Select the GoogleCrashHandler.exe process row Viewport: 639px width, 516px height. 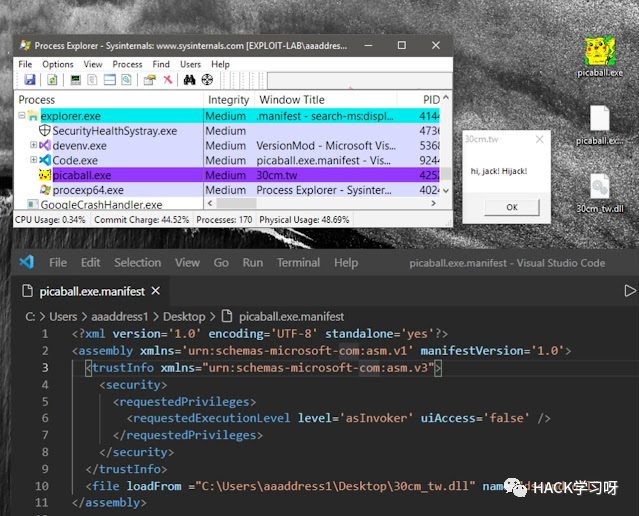tap(109, 204)
